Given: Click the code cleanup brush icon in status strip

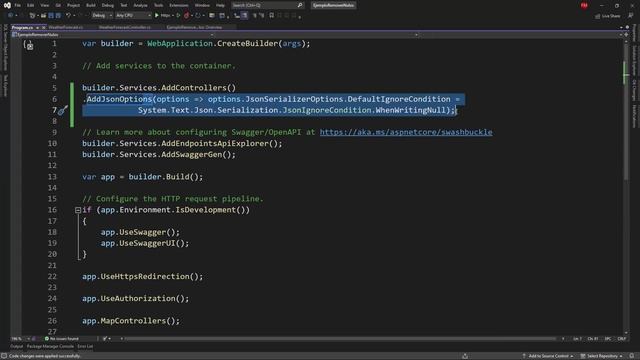Looking at the screenshot, I should click(x=105, y=338).
